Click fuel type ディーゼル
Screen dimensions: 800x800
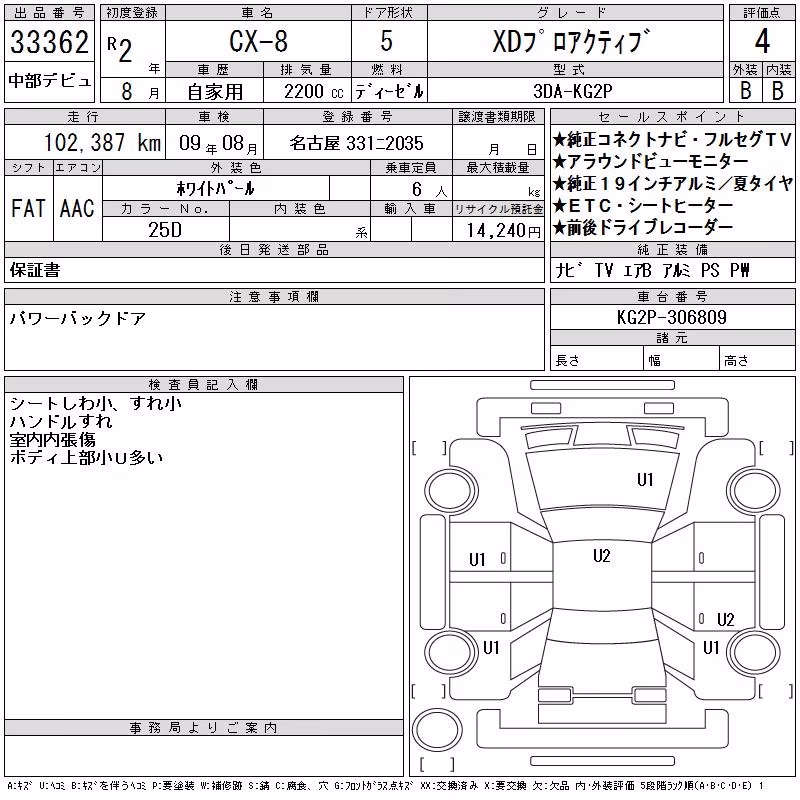(389, 91)
